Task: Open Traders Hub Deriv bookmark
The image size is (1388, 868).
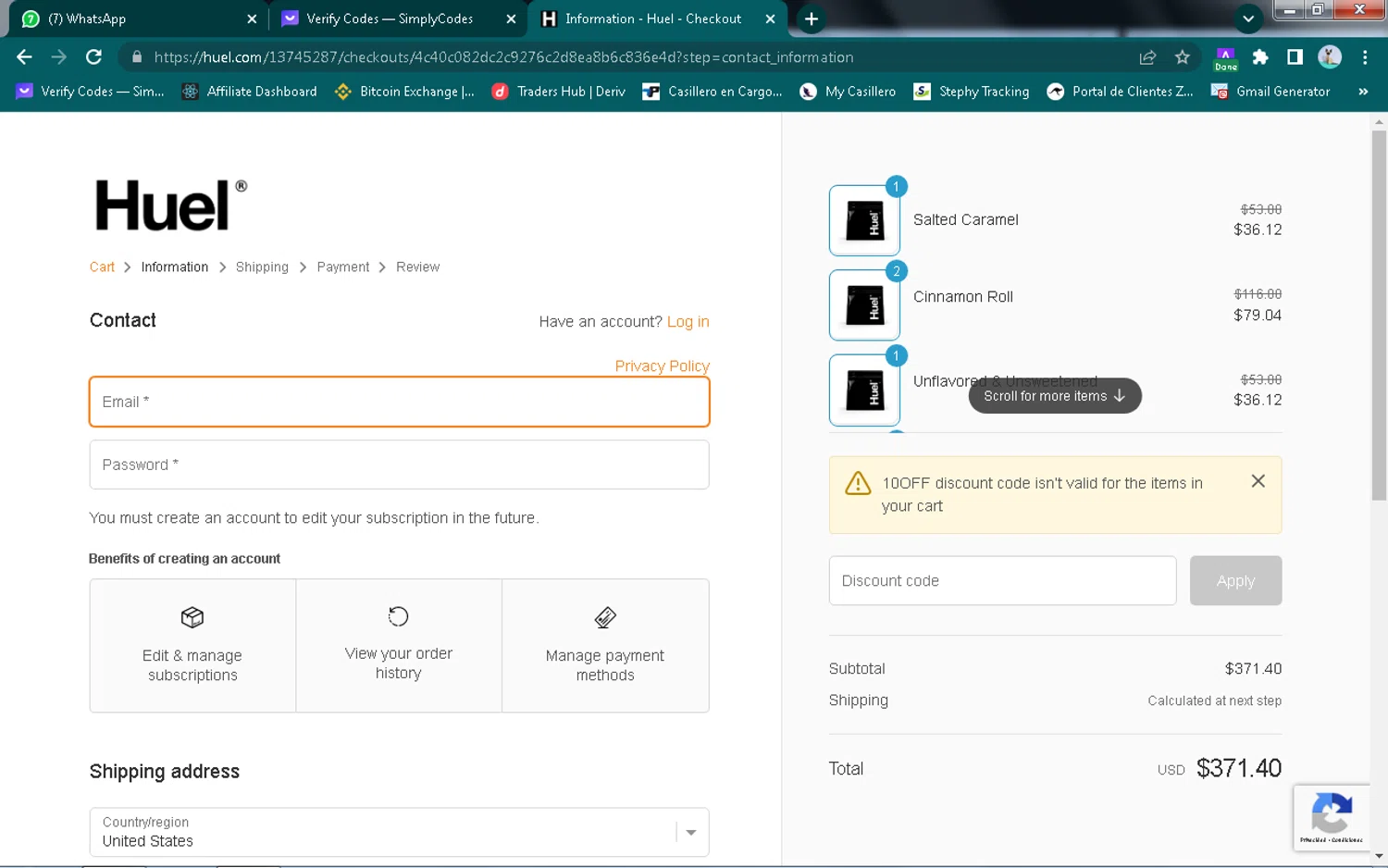Action: pos(559,92)
